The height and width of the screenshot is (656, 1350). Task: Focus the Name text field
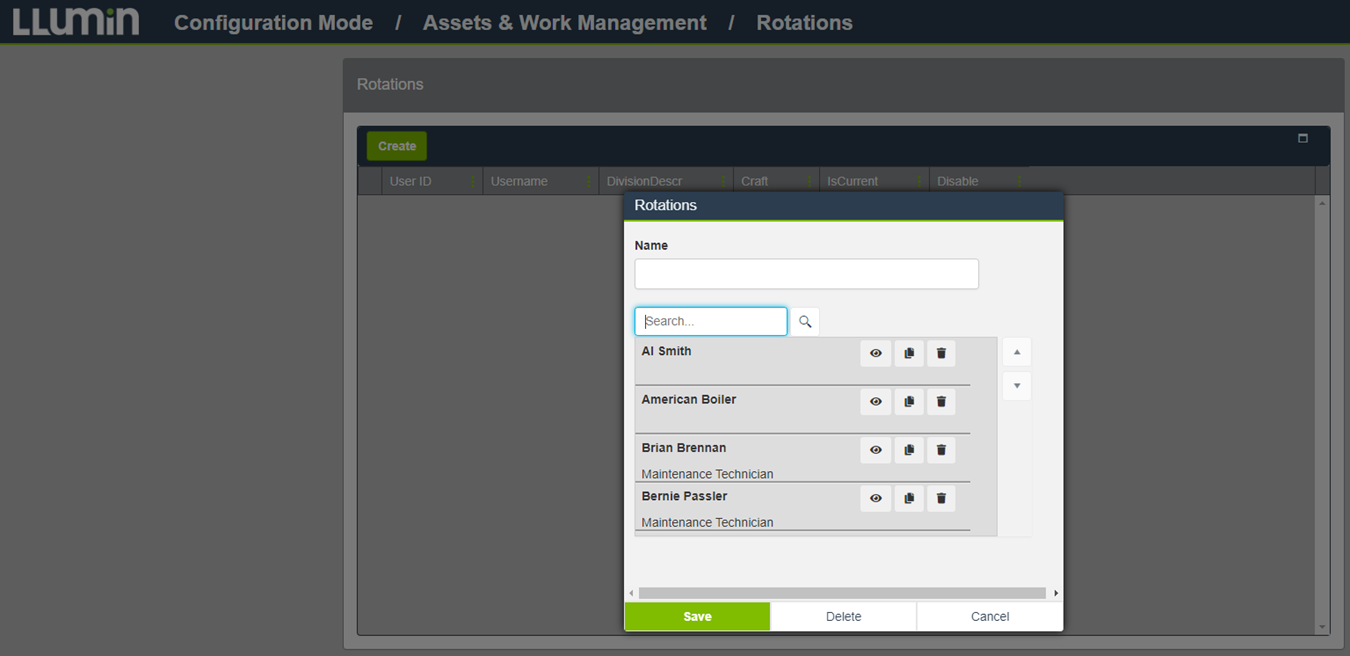(x=806, y=274)
